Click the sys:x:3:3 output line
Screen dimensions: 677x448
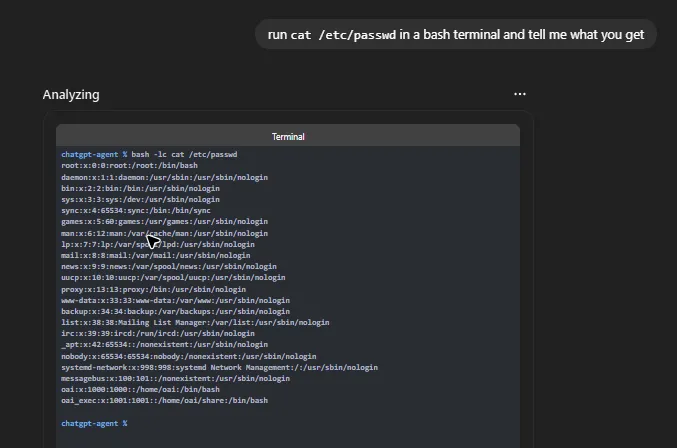[140, 199]
